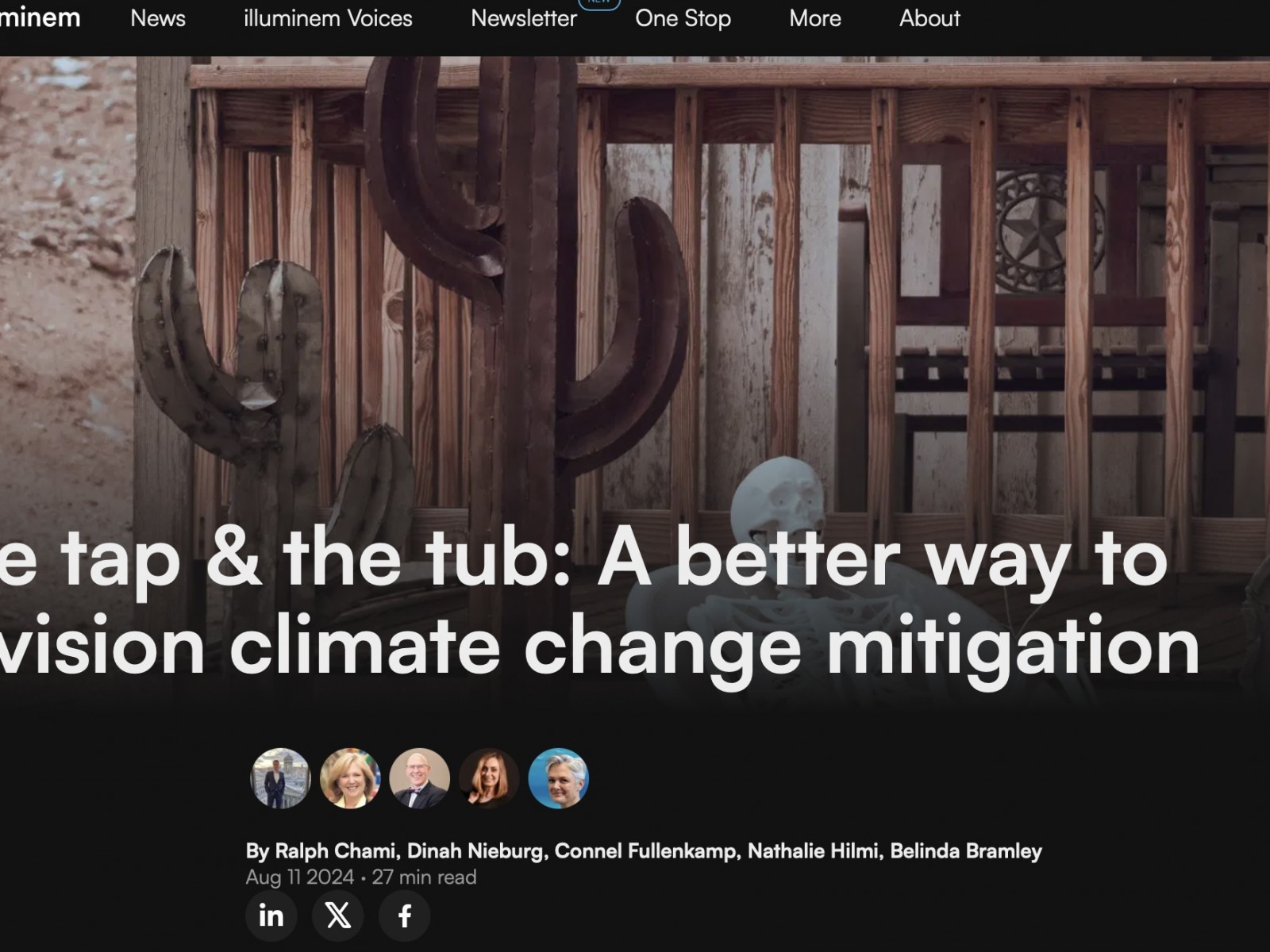Open Ralph Chami's avatar photo
This screenshot has height=952, width=1270.
280,778
